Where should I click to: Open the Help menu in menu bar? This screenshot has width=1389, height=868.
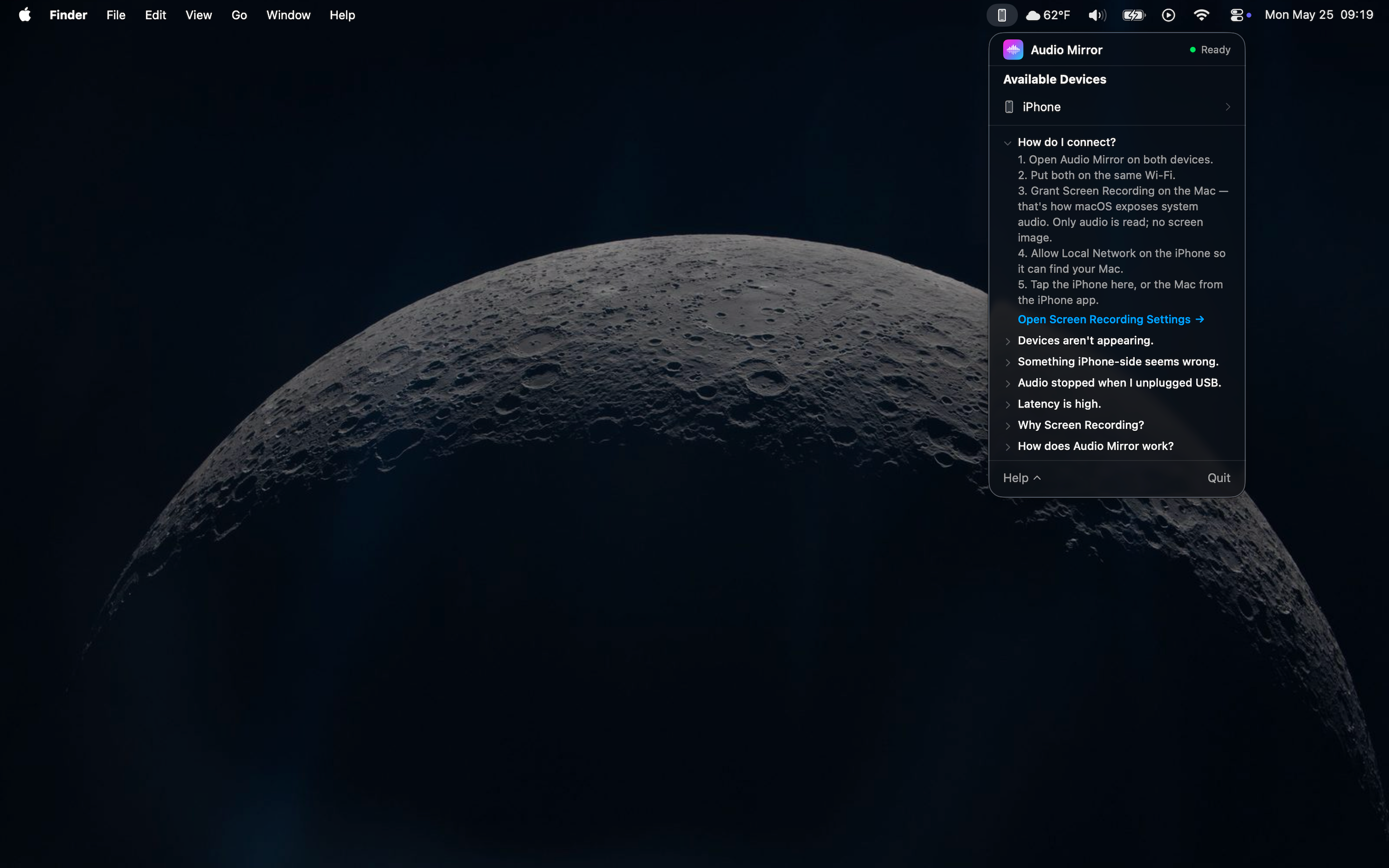pyautogui.click(x=342, y=15)
